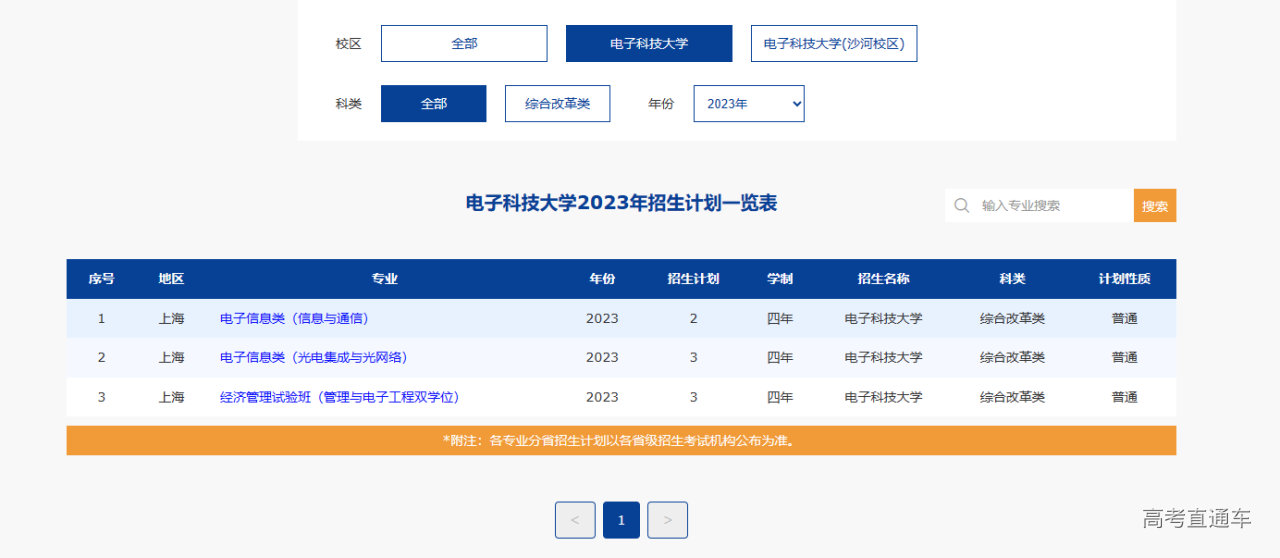Click 综合改革类 in the 信息与通信 row
Screen dimensions: 1280x558
pos(1012,319)
